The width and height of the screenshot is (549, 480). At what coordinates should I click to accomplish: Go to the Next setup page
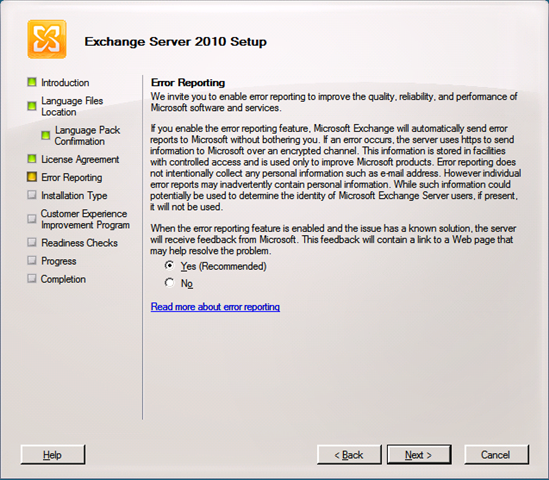(x=419, y=455)
